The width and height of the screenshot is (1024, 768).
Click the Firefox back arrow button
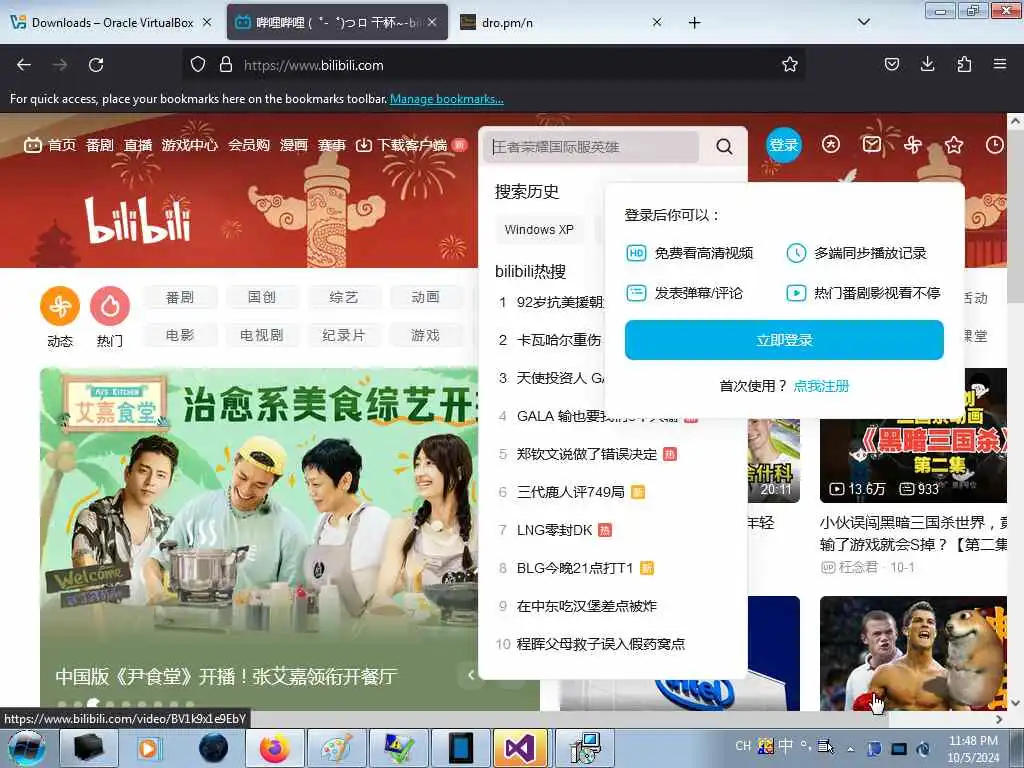pos(24,65)
